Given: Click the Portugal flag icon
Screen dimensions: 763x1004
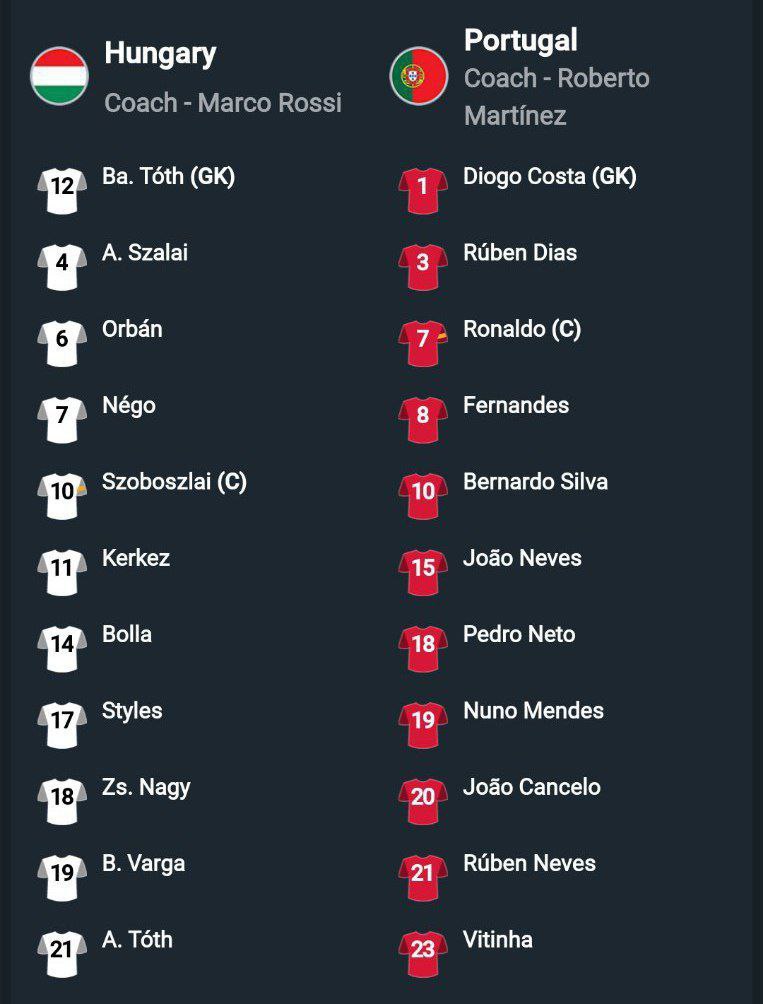Looking at the screenshot, I should [419, 76].
